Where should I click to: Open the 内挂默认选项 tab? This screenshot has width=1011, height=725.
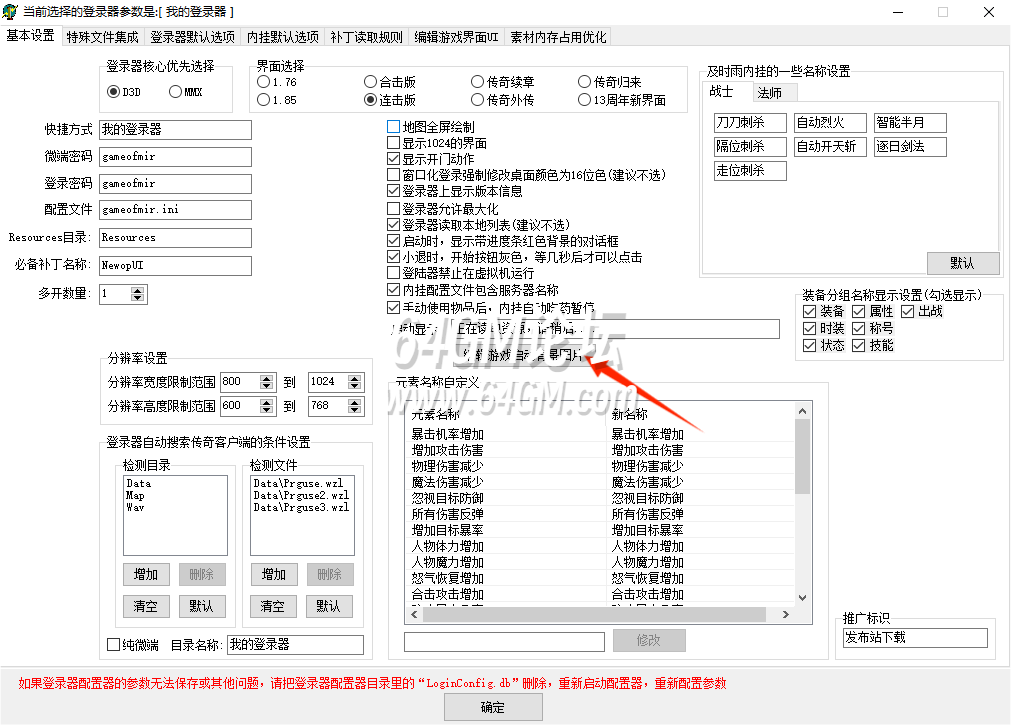(x=282, y=37)
